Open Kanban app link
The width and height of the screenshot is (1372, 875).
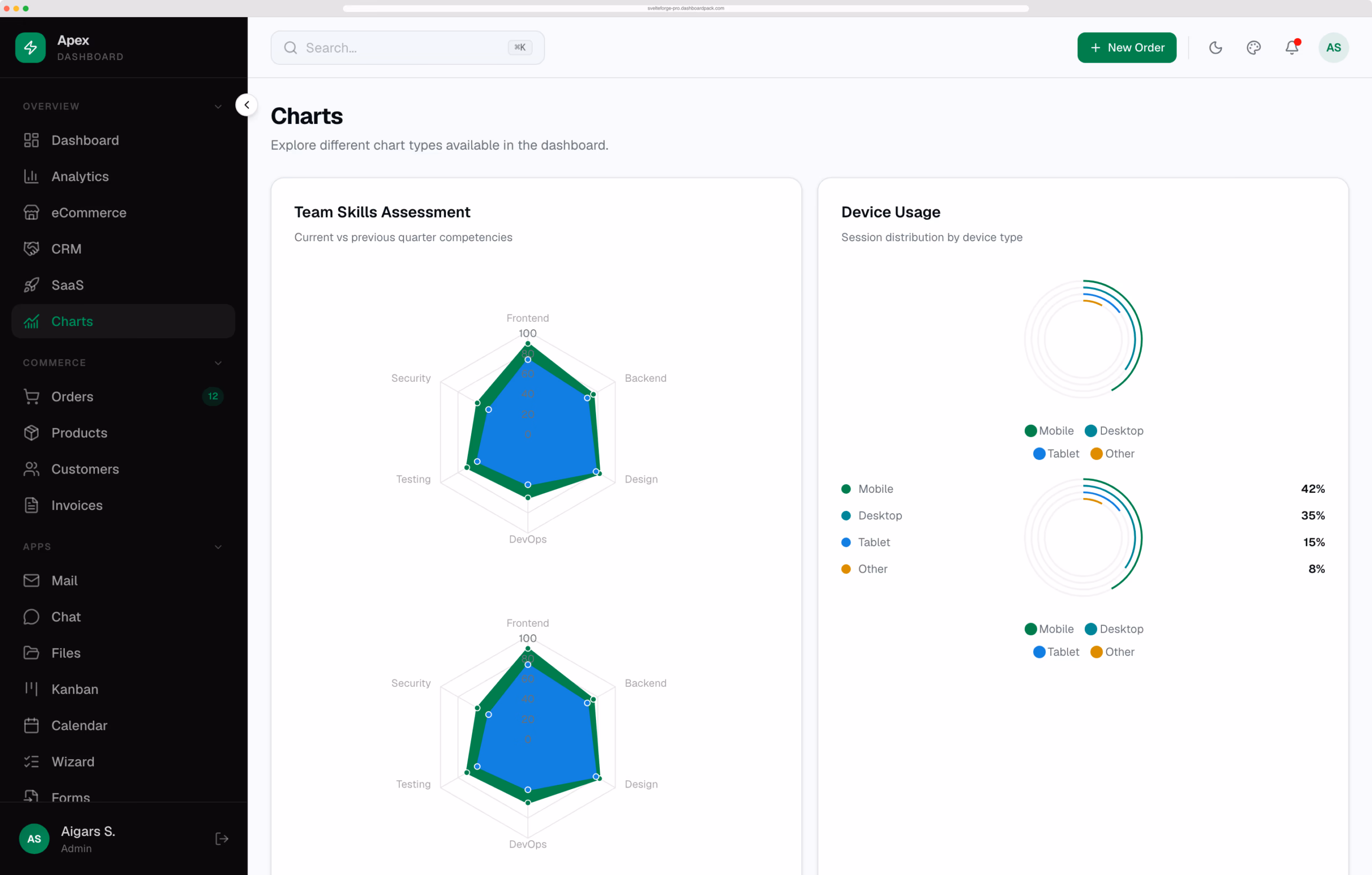(x=123, y=689)
